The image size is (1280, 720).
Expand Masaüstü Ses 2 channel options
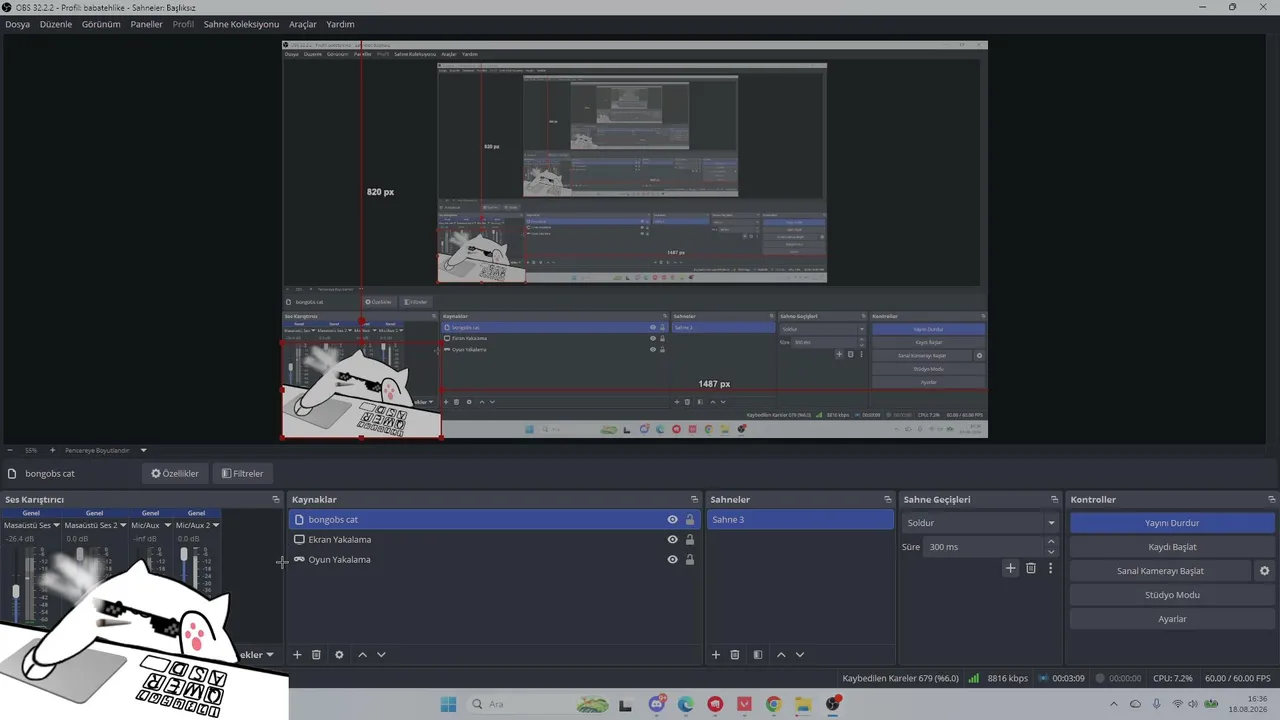(x=122, y=525)
